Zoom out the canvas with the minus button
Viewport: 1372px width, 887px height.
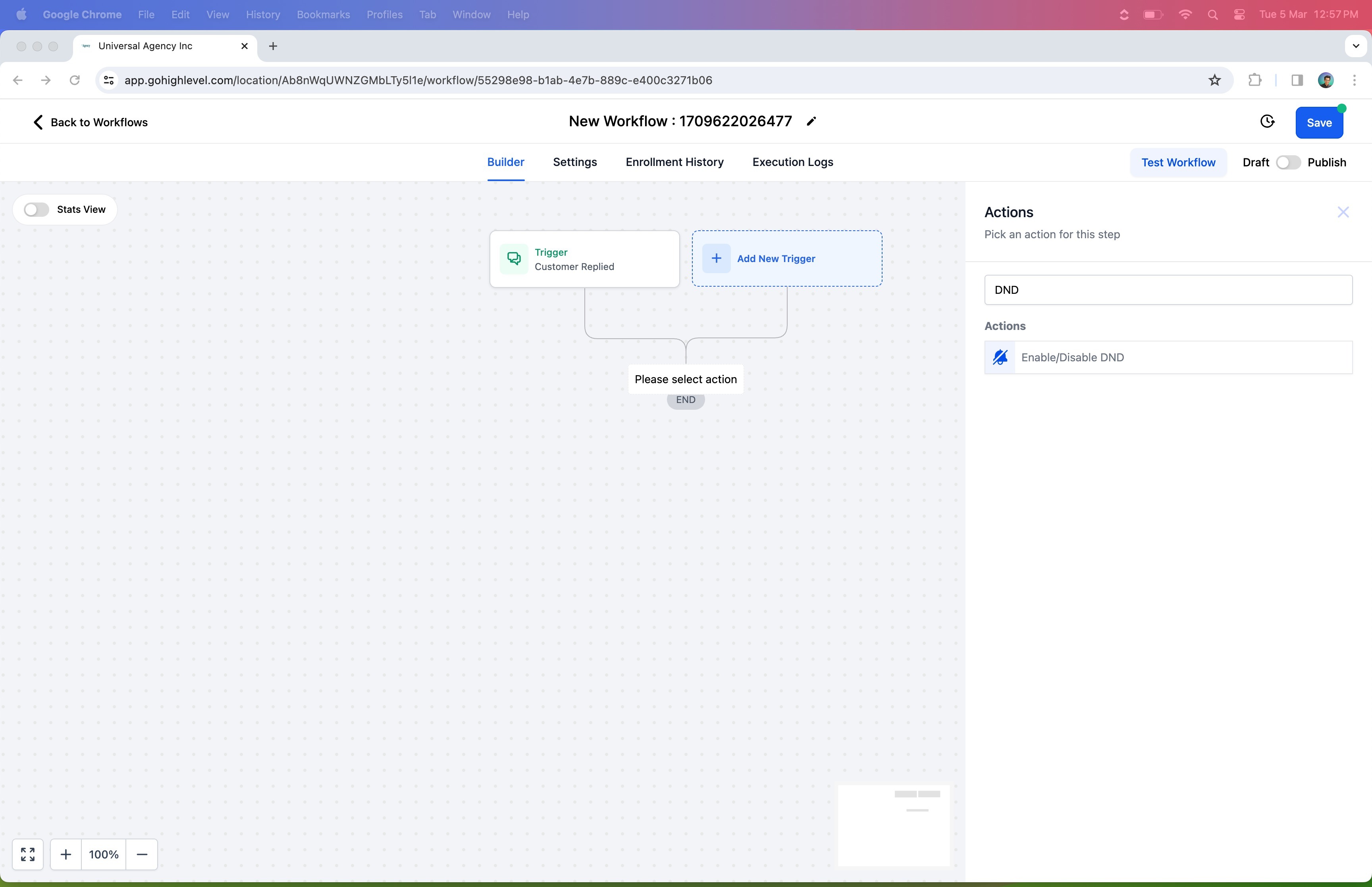[x=142, y=854]
